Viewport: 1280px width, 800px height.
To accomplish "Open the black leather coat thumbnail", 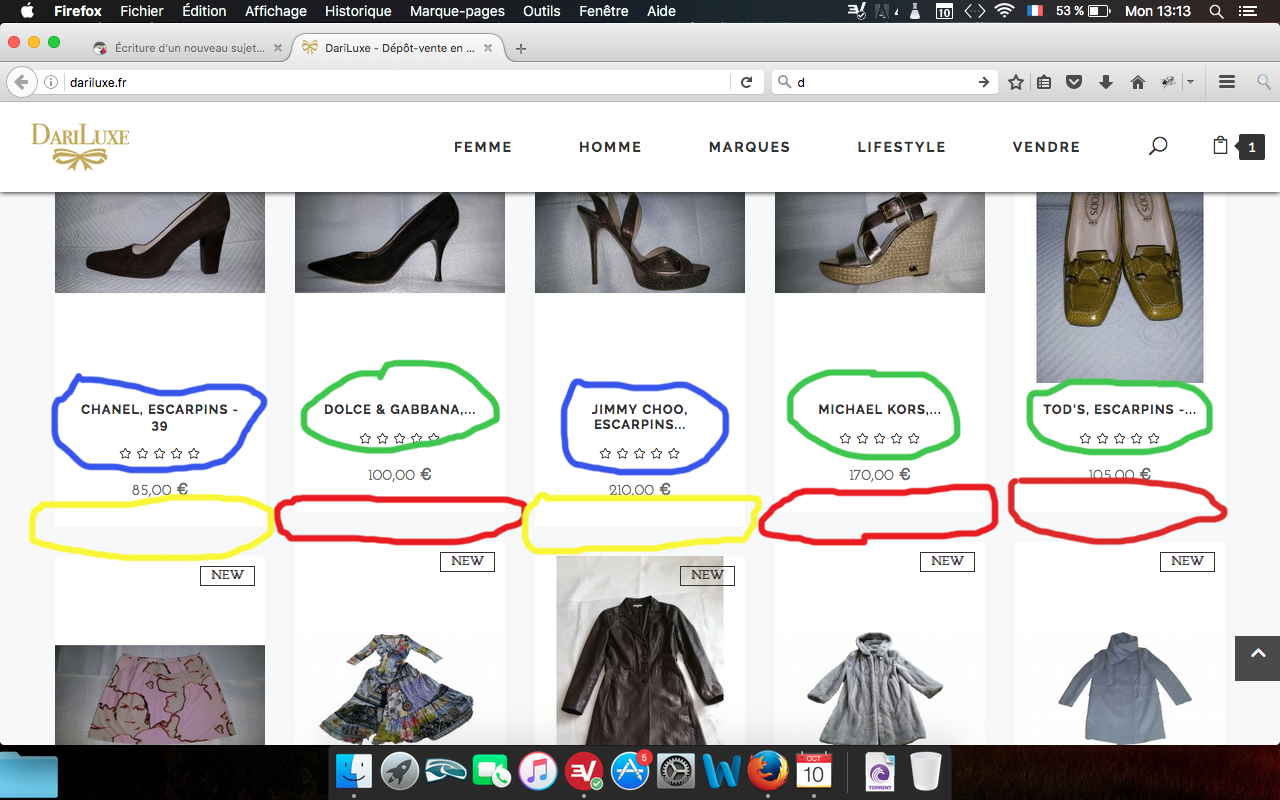I will [640, 650].
